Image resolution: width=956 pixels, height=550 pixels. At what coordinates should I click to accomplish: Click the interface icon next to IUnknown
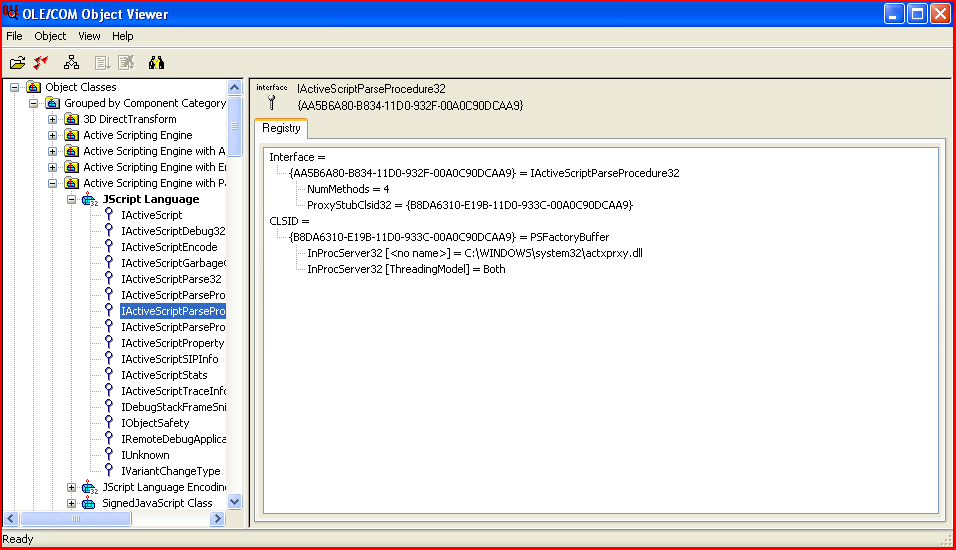coord(109,454)
